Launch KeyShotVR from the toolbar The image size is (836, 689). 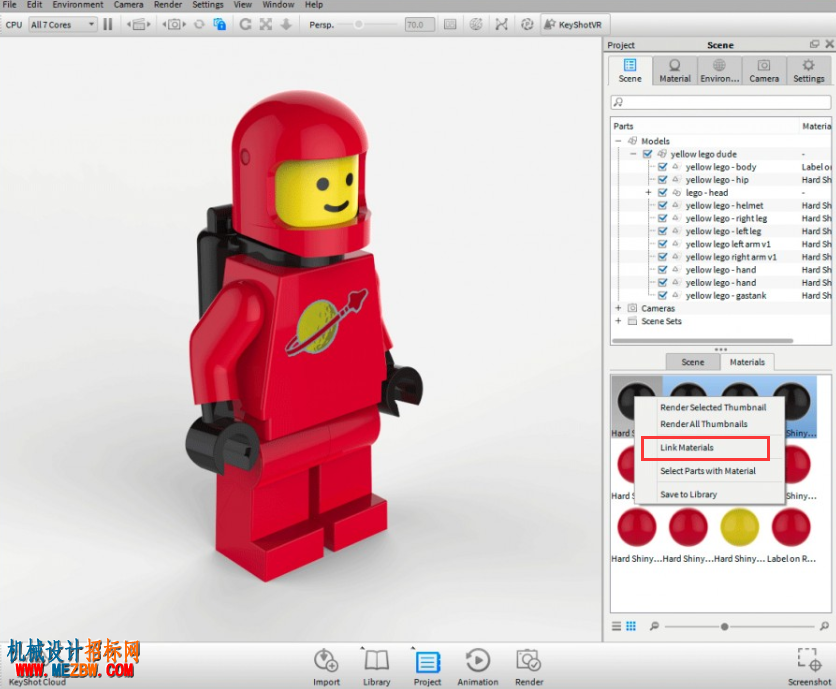point(573,25)
